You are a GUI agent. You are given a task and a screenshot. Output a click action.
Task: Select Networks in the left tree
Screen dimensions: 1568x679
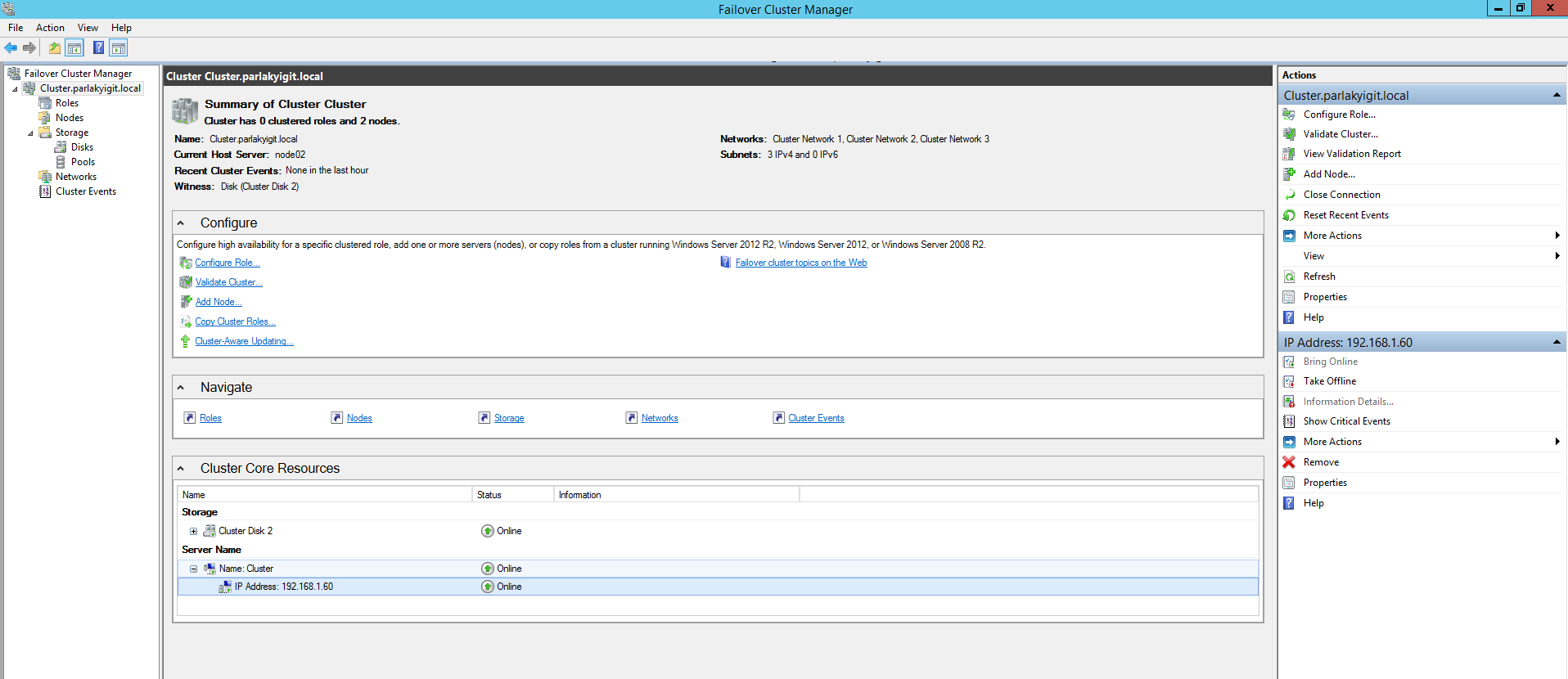[x=76, y=177]
